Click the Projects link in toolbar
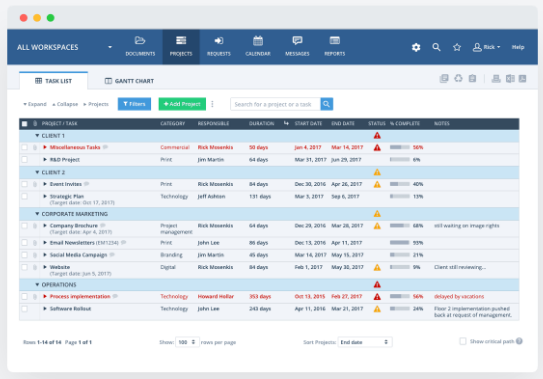 (96, 104)
